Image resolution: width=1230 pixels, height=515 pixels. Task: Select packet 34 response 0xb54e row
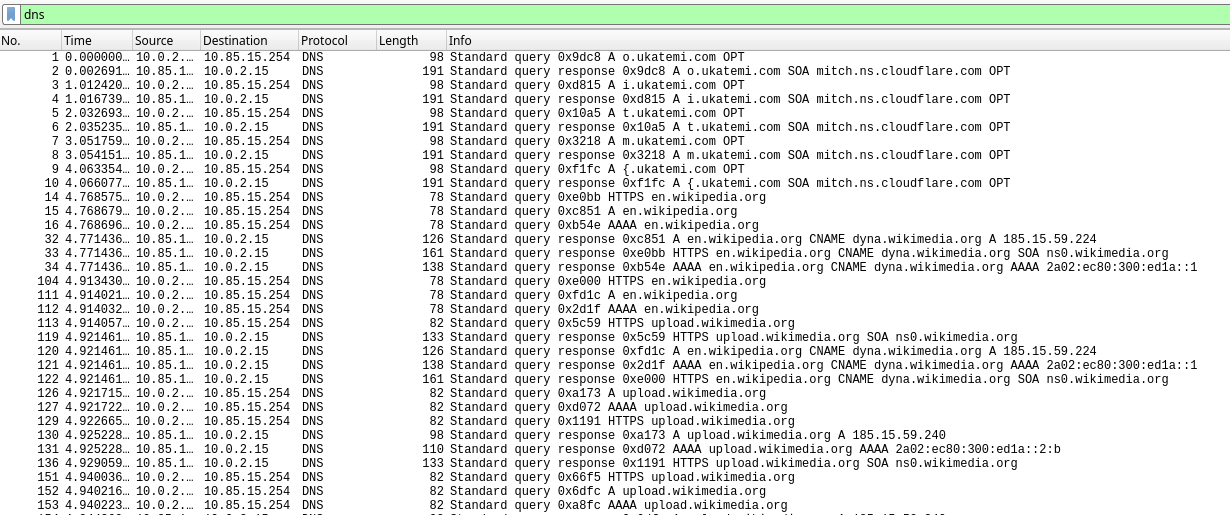[615, 268]
